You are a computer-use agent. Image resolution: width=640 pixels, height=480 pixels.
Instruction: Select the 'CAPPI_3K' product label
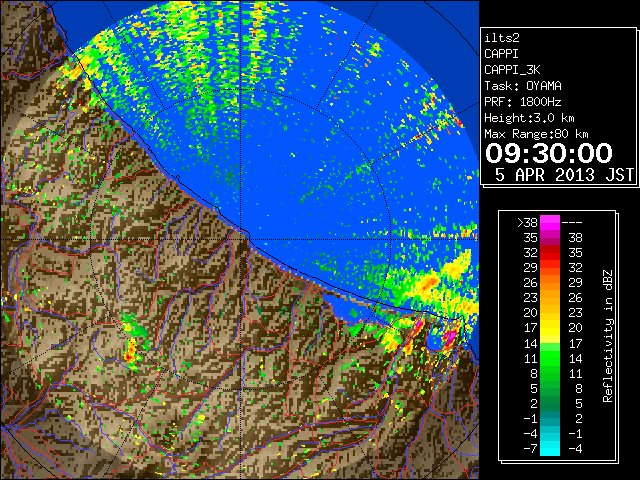click(x=512, y=70)
